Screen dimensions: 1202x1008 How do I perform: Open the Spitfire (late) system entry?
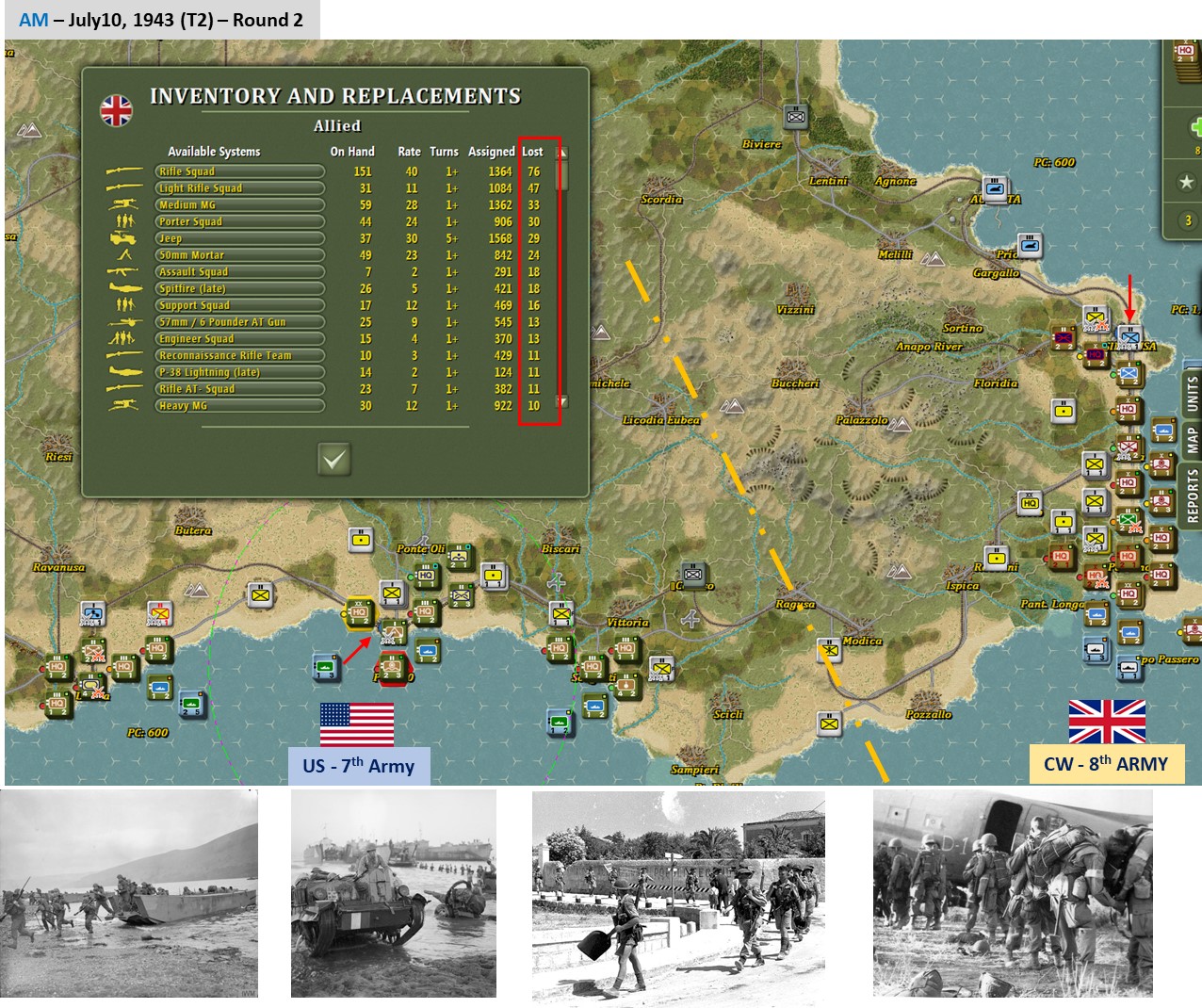click(x=239, y=288)
